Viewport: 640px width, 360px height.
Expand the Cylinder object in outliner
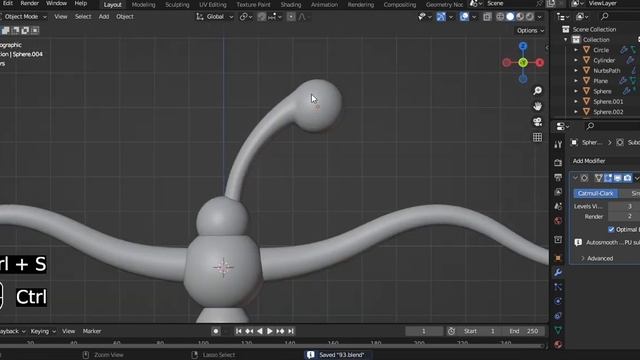(x=576, y=60)
